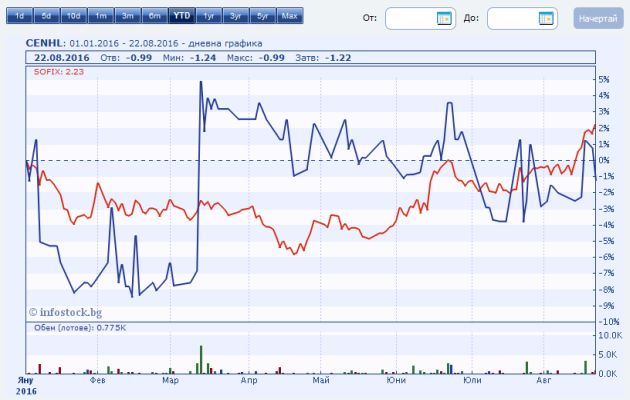Select the 1d time range tab
630x400 pixels.
pyautogui.click(x=19, y=16)
